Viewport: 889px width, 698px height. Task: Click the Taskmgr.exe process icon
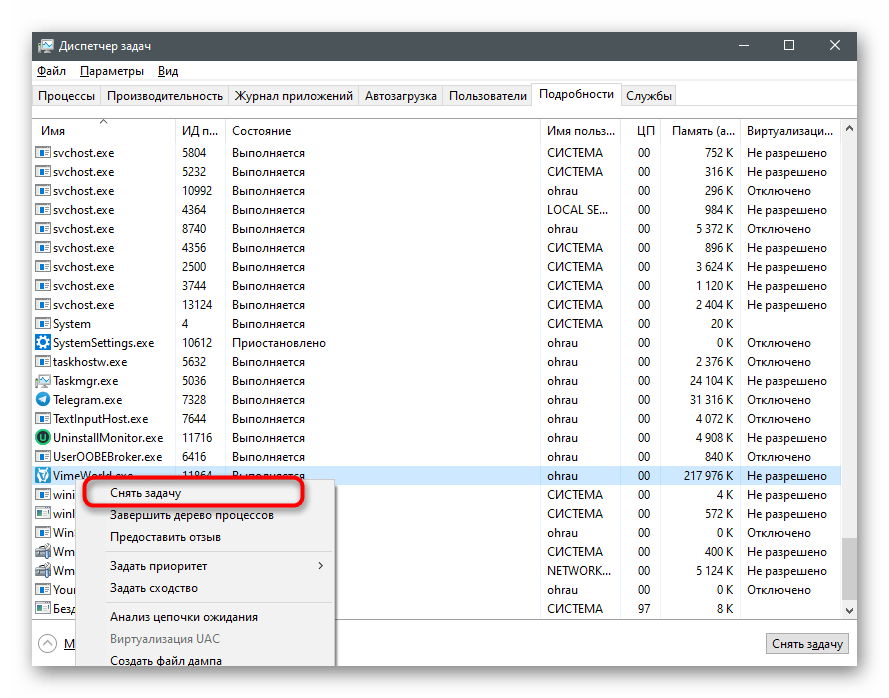[x=43, y=380]
